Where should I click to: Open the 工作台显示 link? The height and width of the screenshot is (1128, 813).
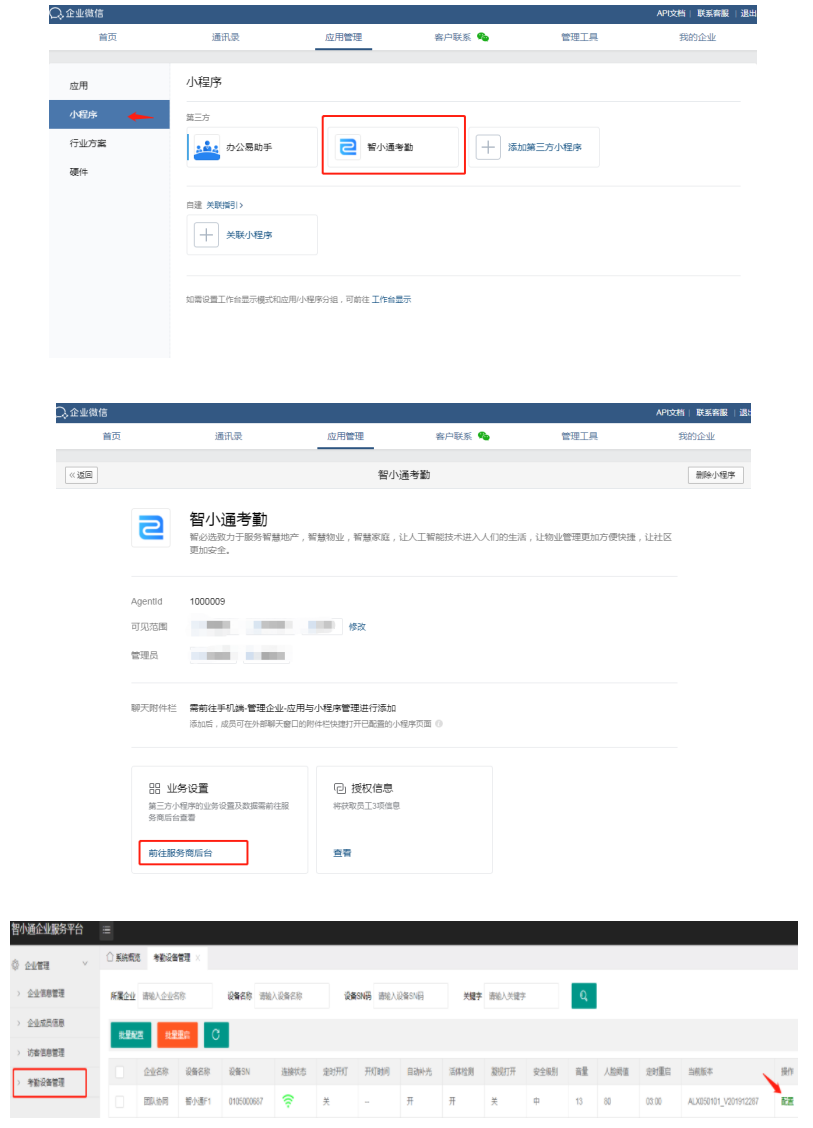[391, 299]
